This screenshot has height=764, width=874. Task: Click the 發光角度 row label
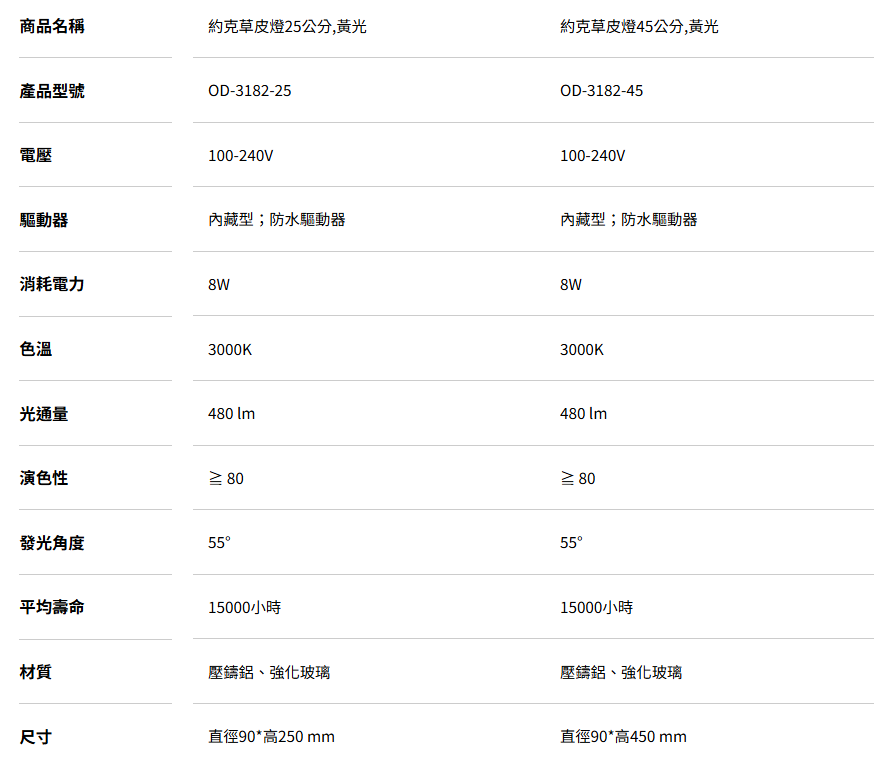pyautogui.click(x=52, y=544)
